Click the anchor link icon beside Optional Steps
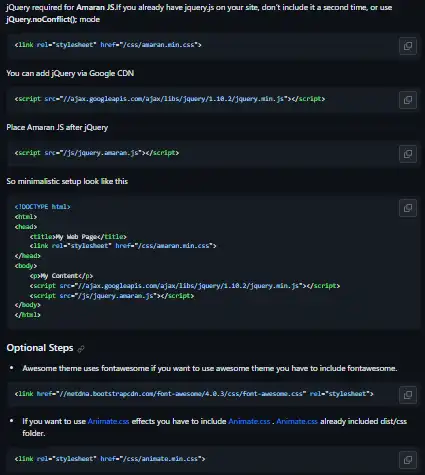 (x=81, y=349)
